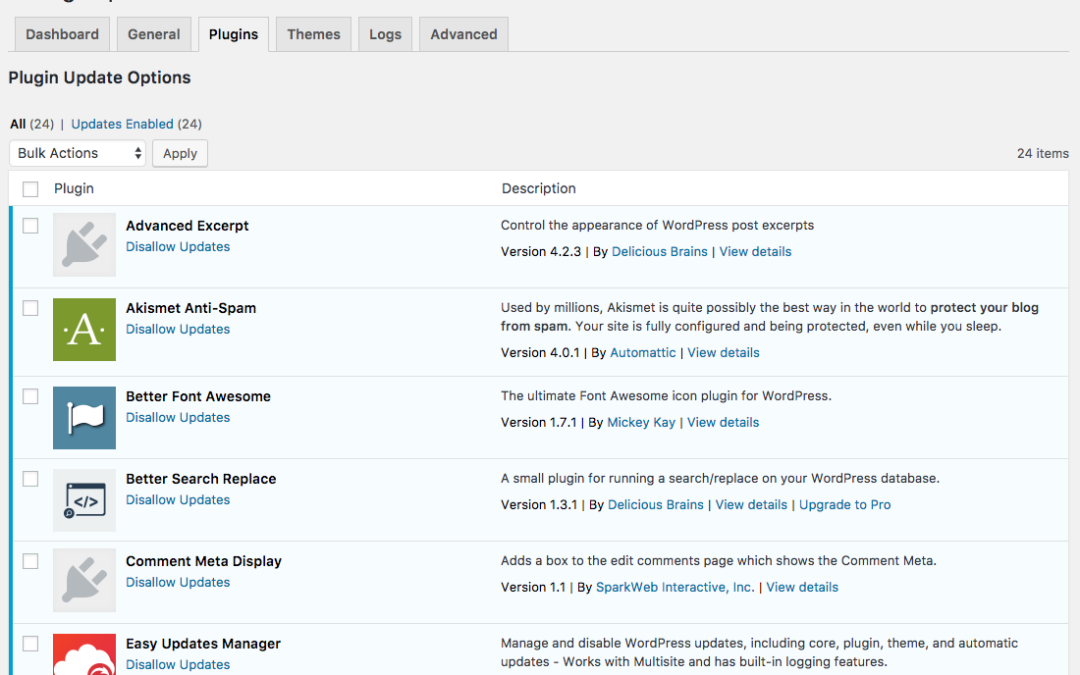This screenshot has width=1080, height=675.
Task: Click the Comment Meta Display plug icon
Action: click(84, 580)
